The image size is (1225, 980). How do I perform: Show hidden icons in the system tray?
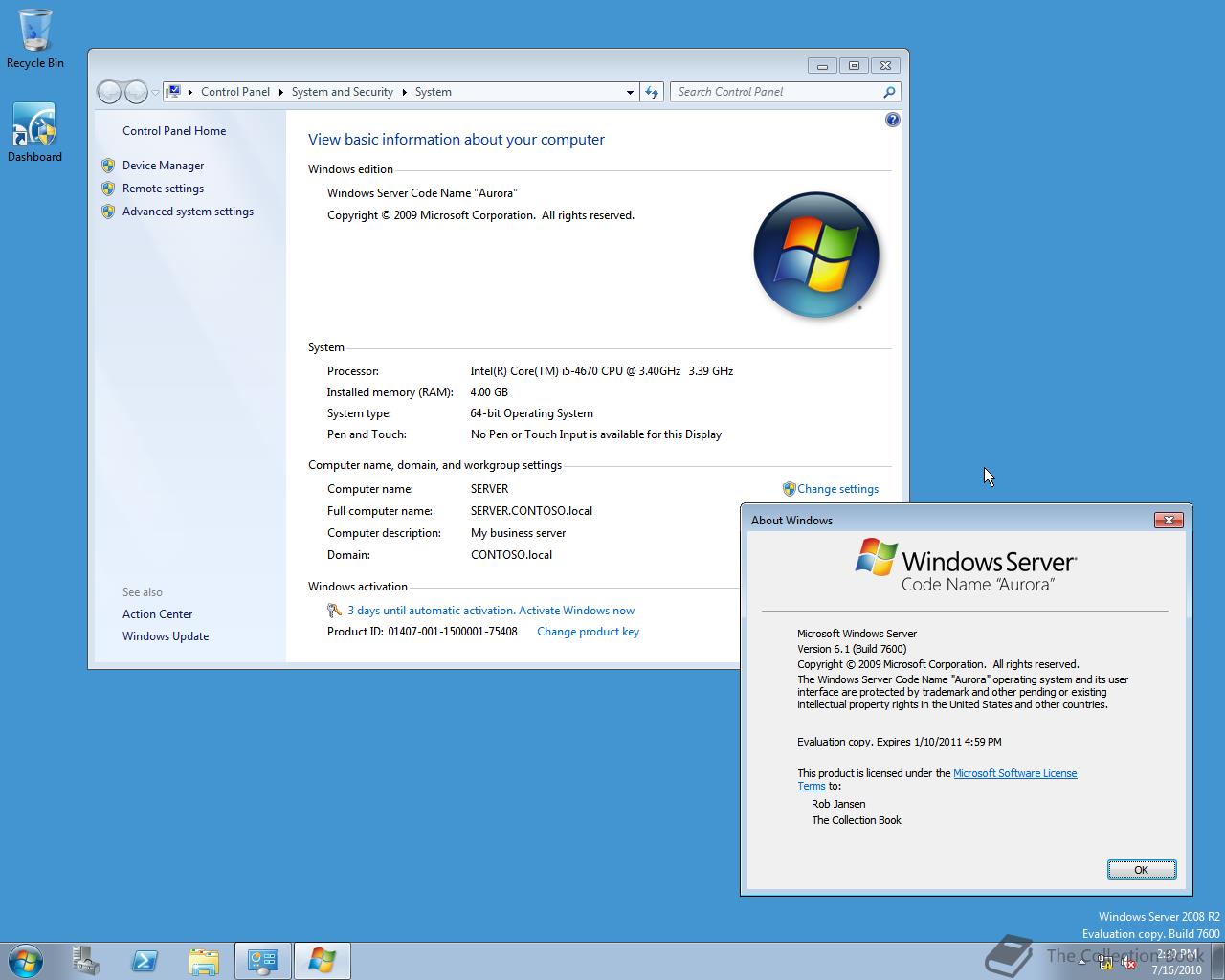point(1081,963)
